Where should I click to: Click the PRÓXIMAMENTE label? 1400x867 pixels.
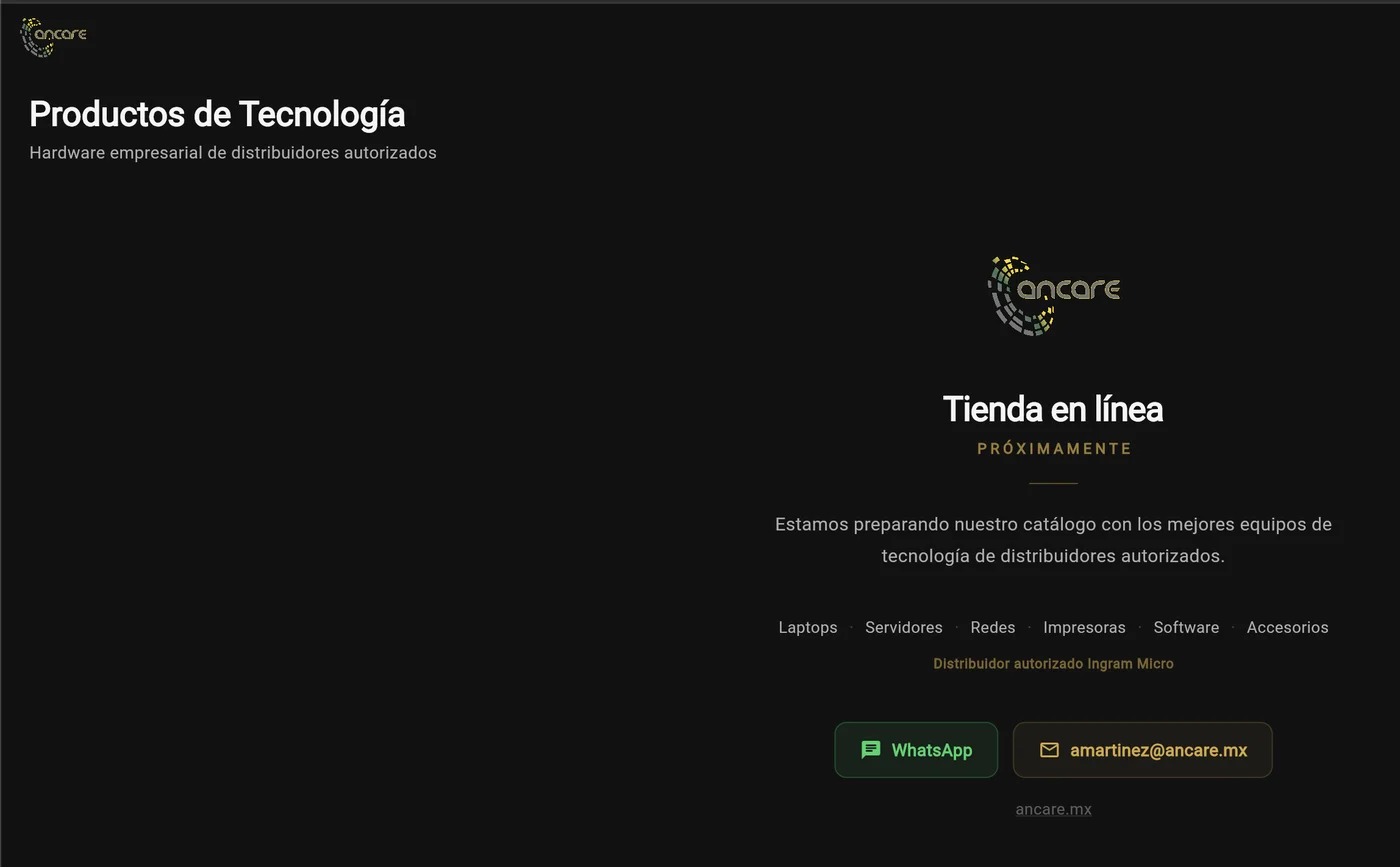point(1054,449)
